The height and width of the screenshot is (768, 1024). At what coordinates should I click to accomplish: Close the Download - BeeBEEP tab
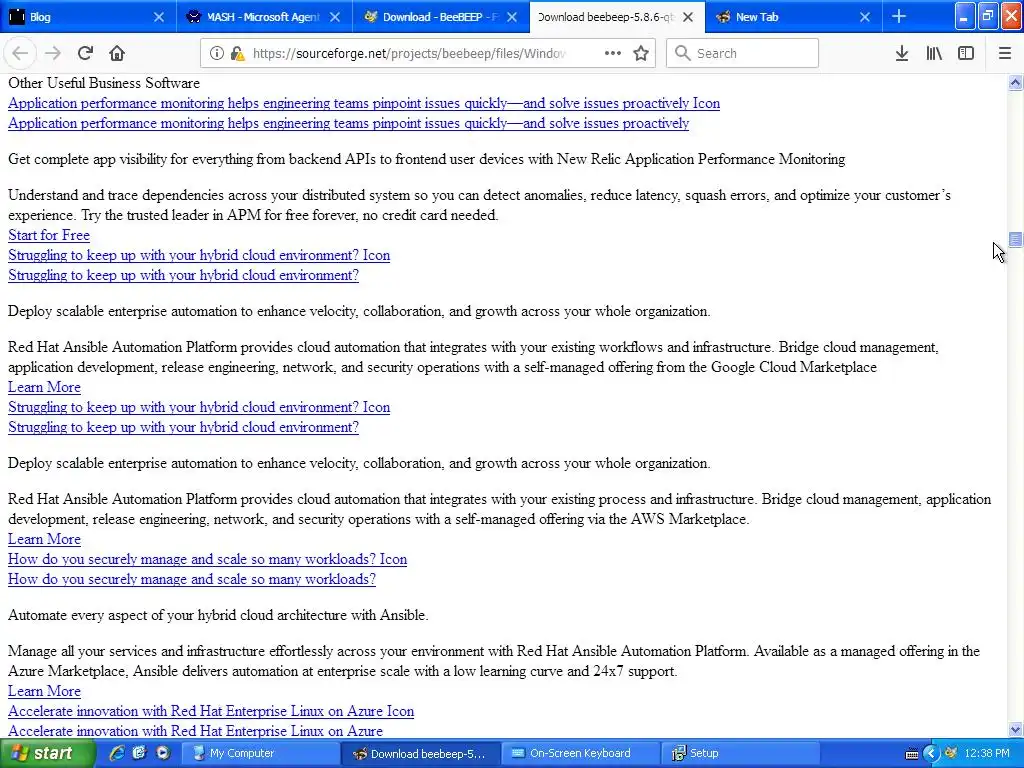[512, 17]
